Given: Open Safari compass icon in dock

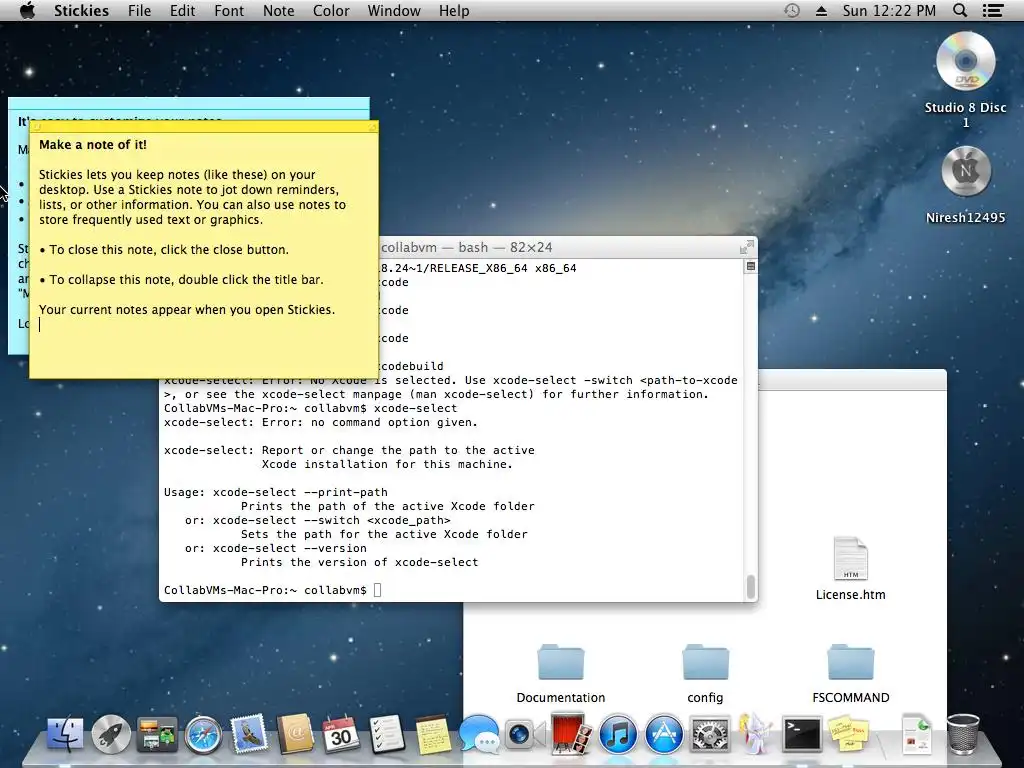Looking at the screenshot, I should (x=203, y=733).
